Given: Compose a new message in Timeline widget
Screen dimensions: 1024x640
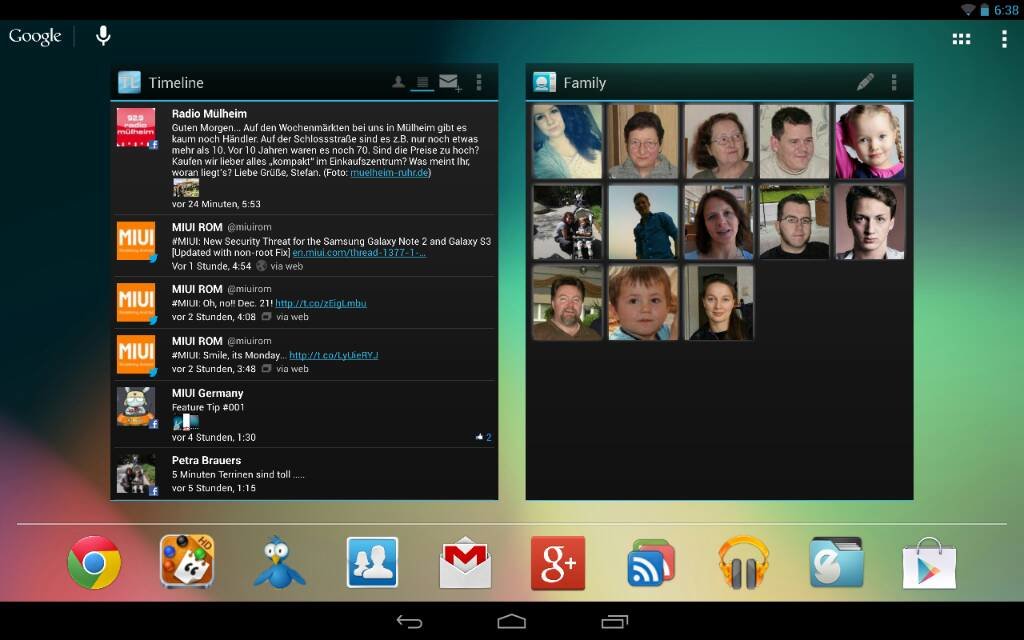Looking at the screenshot, I should point(449,82).
